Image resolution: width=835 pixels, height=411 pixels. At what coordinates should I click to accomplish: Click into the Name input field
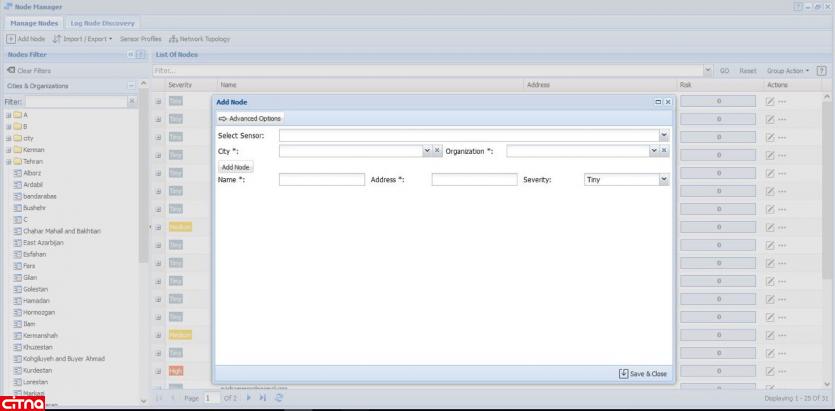(x=321, y=180)
